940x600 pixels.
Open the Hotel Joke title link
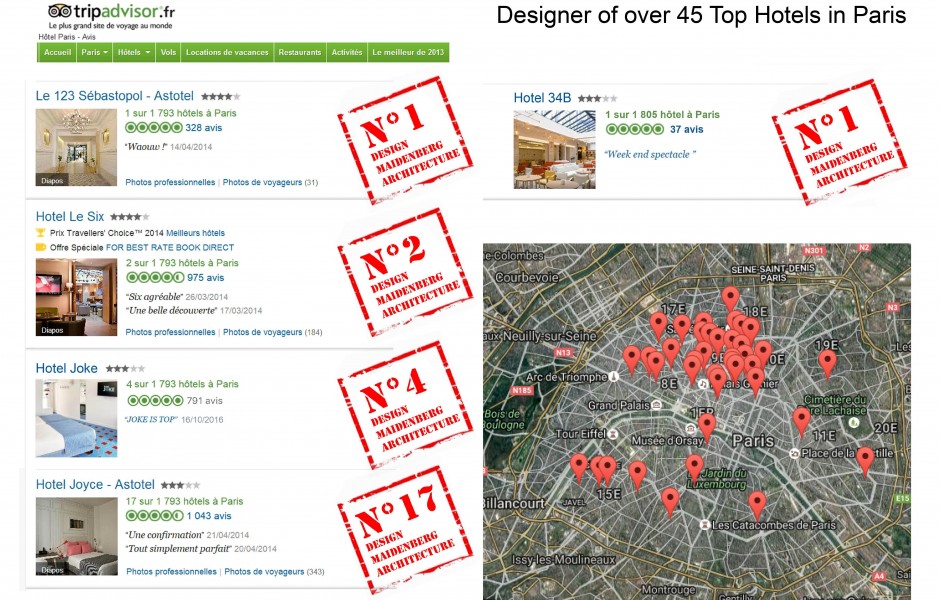(x=67, y=368)
